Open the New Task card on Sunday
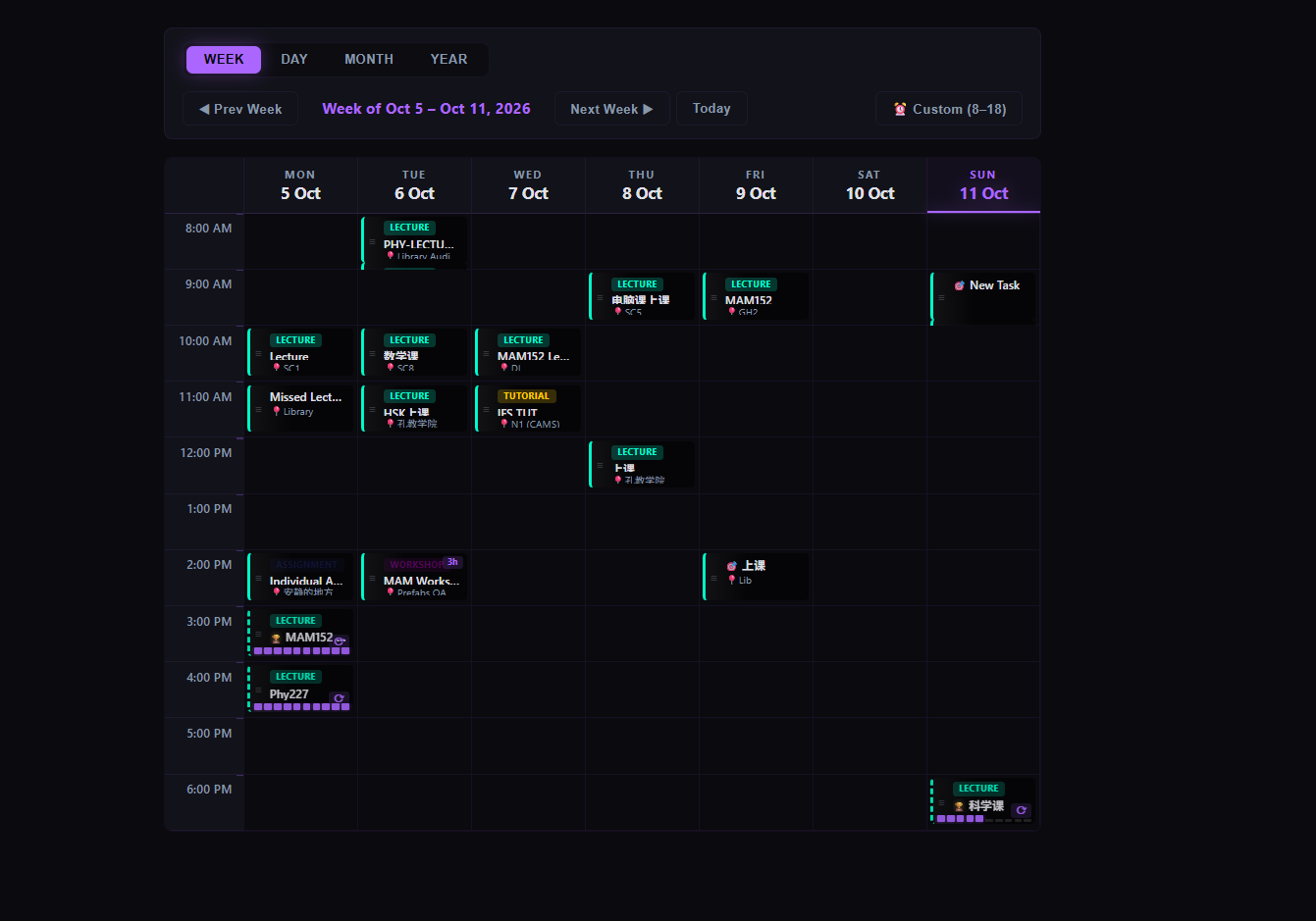This screenshot has width=1316, height=921. pos(982,297)
